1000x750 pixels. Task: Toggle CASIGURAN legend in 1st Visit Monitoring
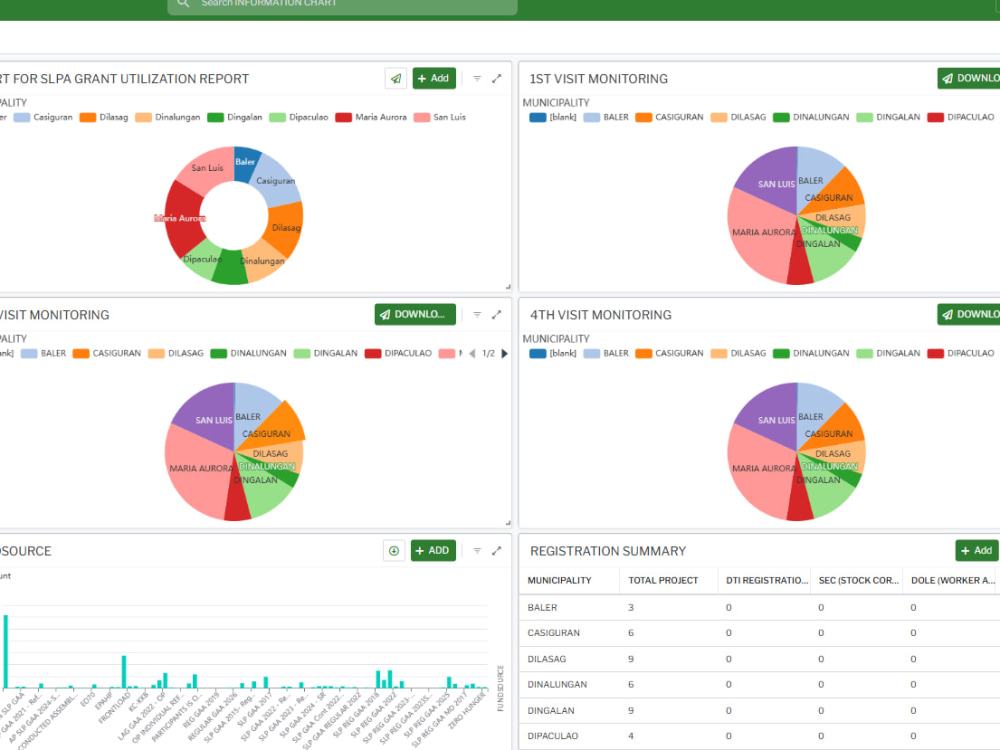pyautogui.click(x=670, y=117)
